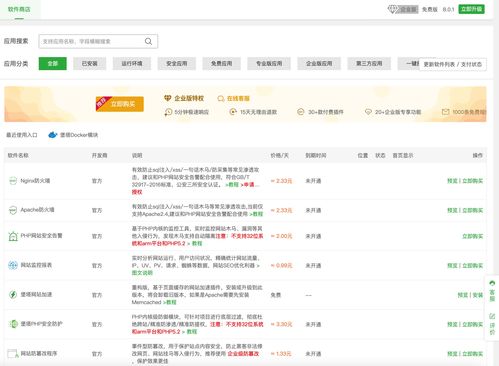
Task: Click the 8.0.1 version number
Action: pos(448,9)
